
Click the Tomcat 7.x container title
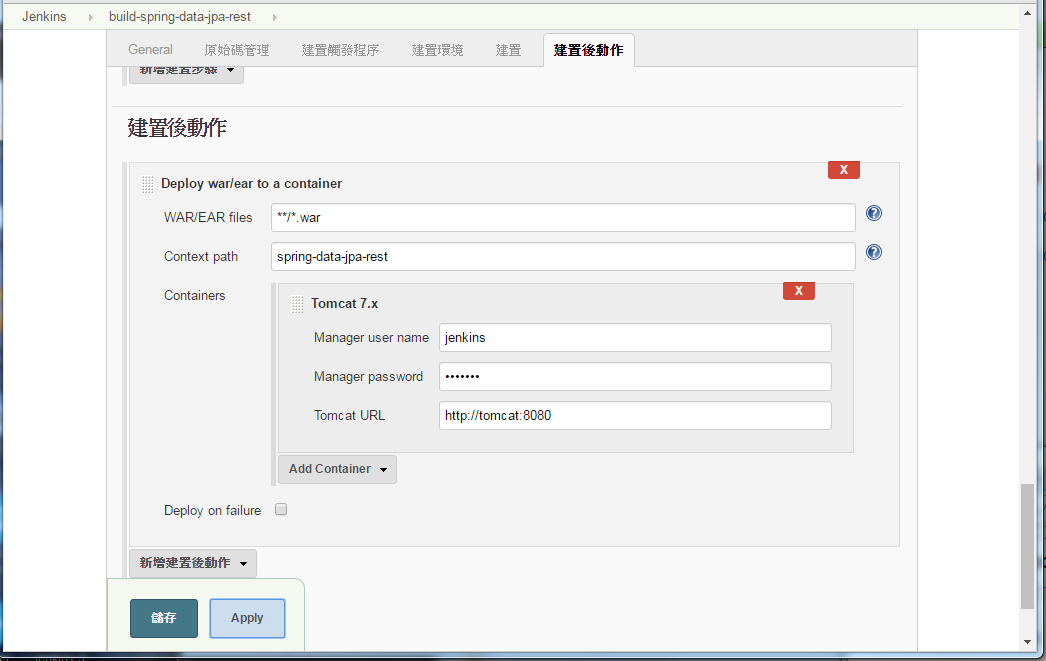[x=344, y=303]
